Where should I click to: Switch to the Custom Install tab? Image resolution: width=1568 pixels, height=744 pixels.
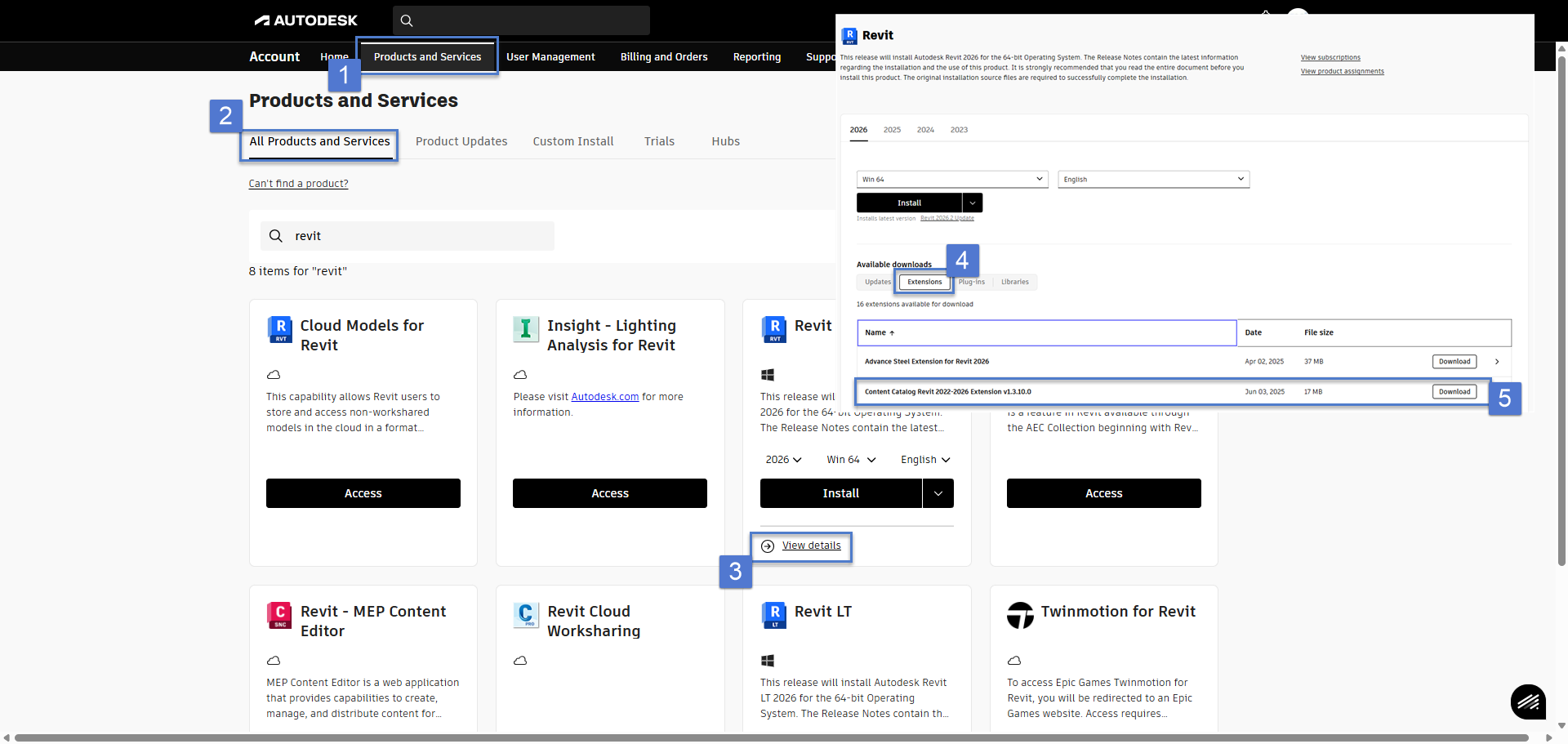573,141
